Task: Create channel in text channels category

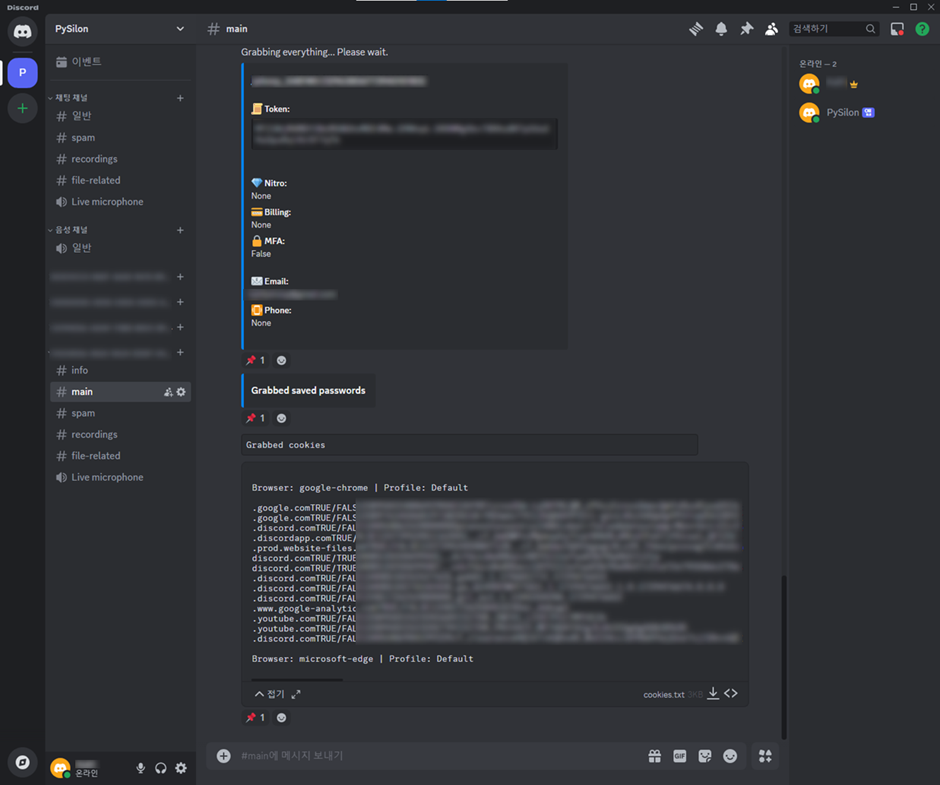Action: tap(180, 98)
